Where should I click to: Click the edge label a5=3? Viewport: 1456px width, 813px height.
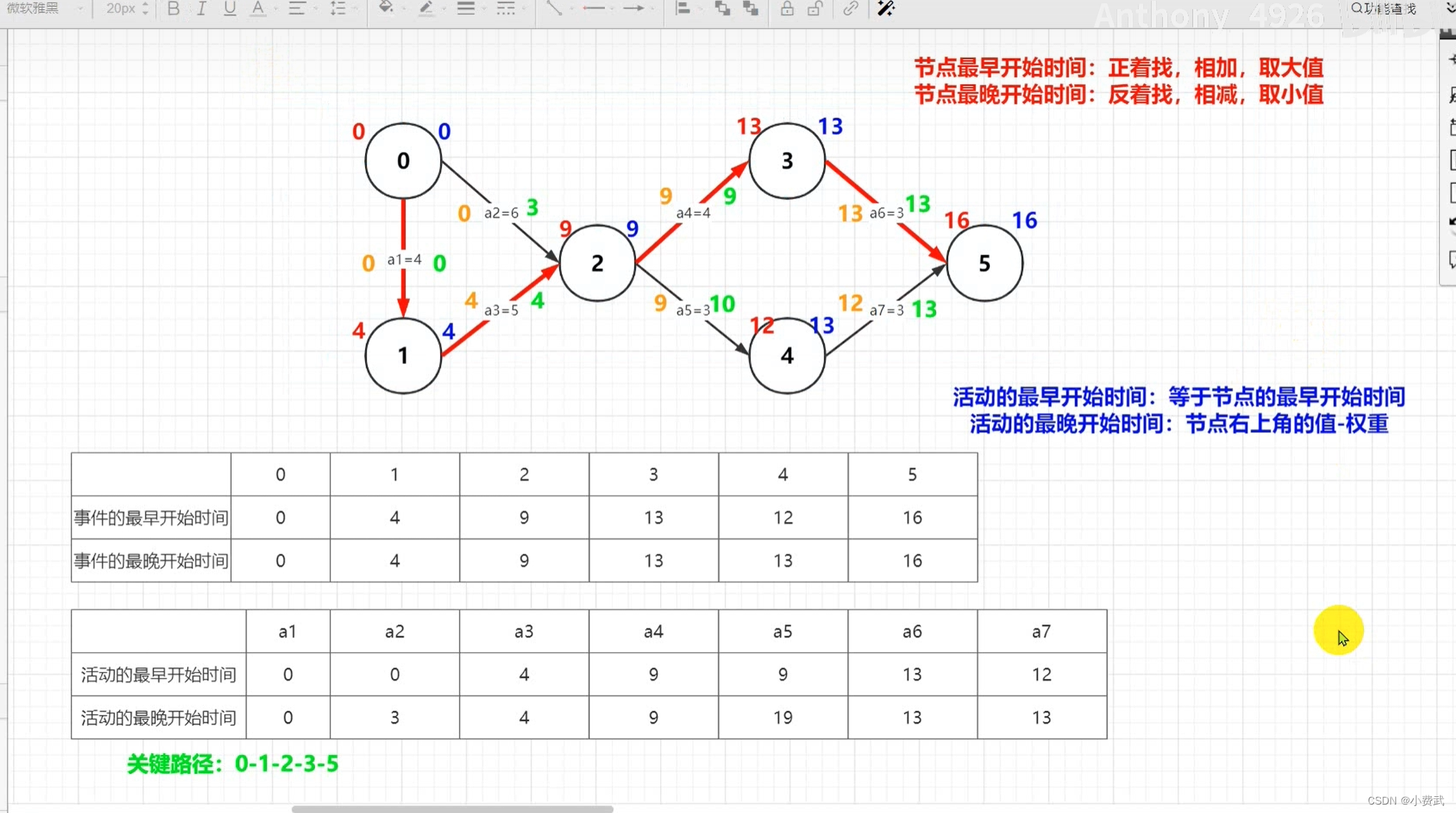pos(693,310)
